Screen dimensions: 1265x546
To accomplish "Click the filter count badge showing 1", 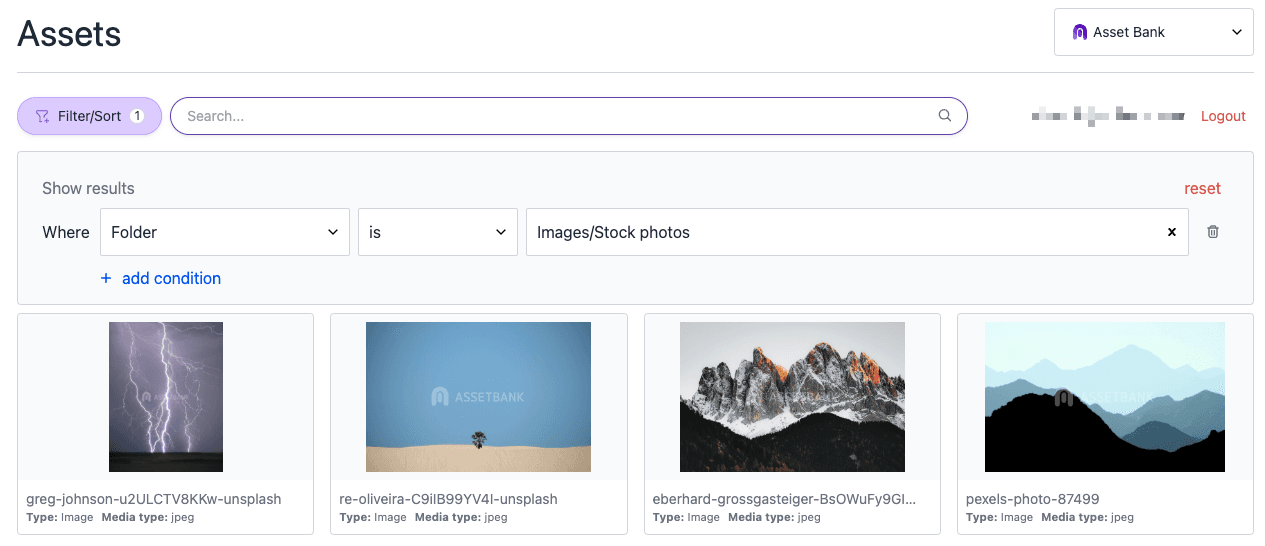I will 137,116.
